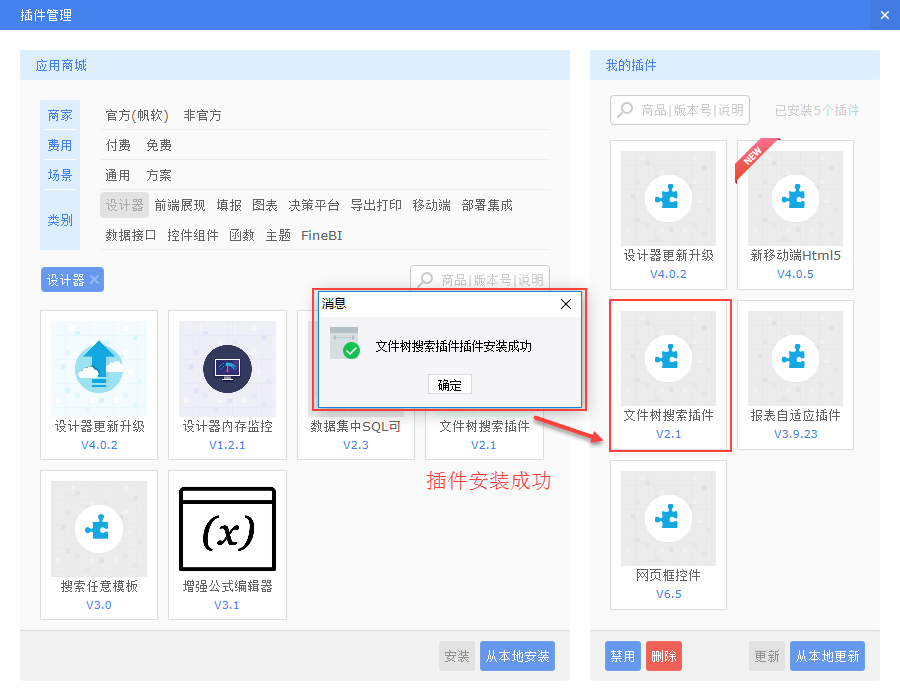This screenshot has height=700, width=900.
Task: Select the 主题 category
Action: click(x=278, y=235)
